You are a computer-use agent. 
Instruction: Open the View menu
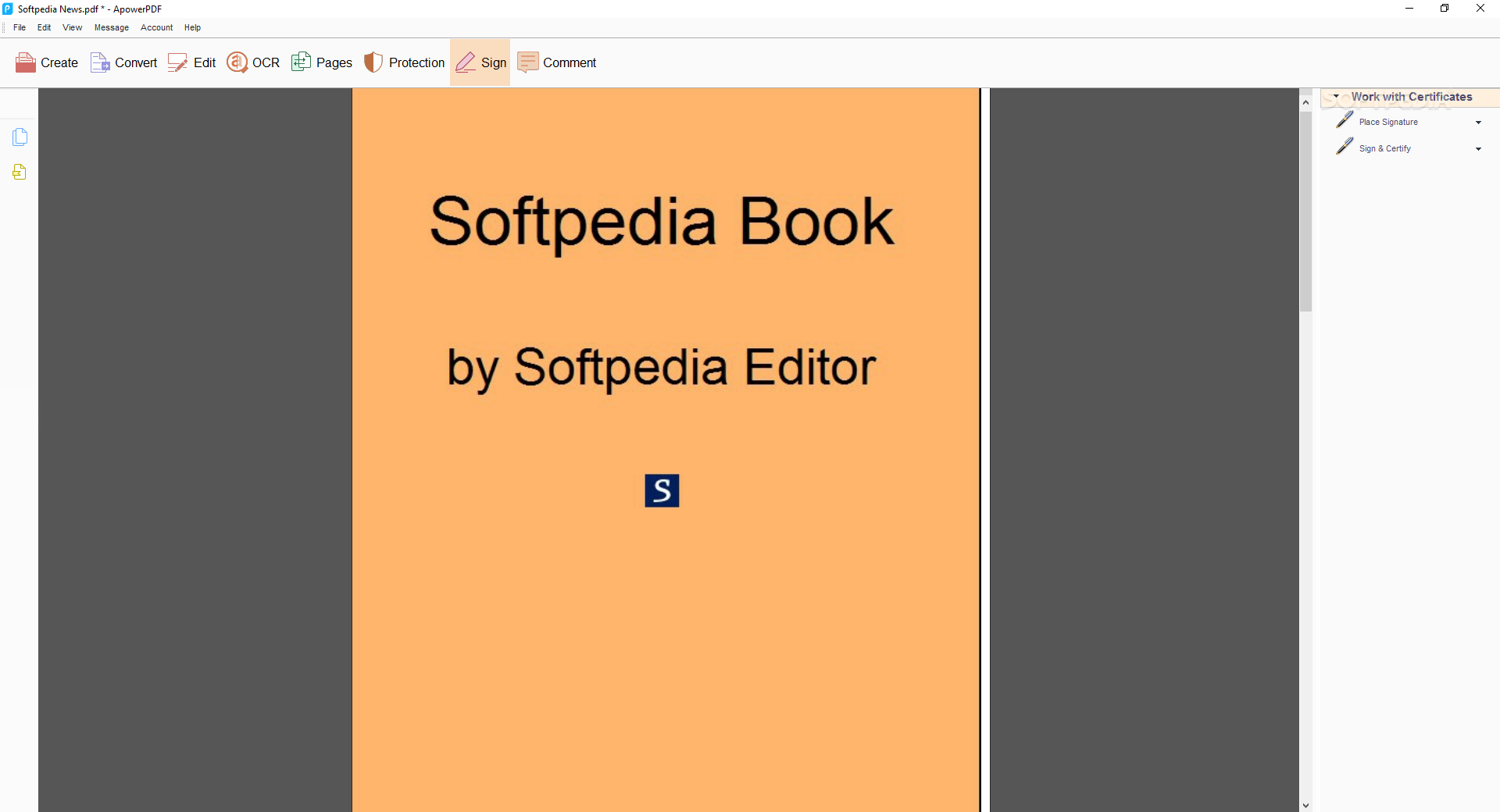click(x=73, y=27)
